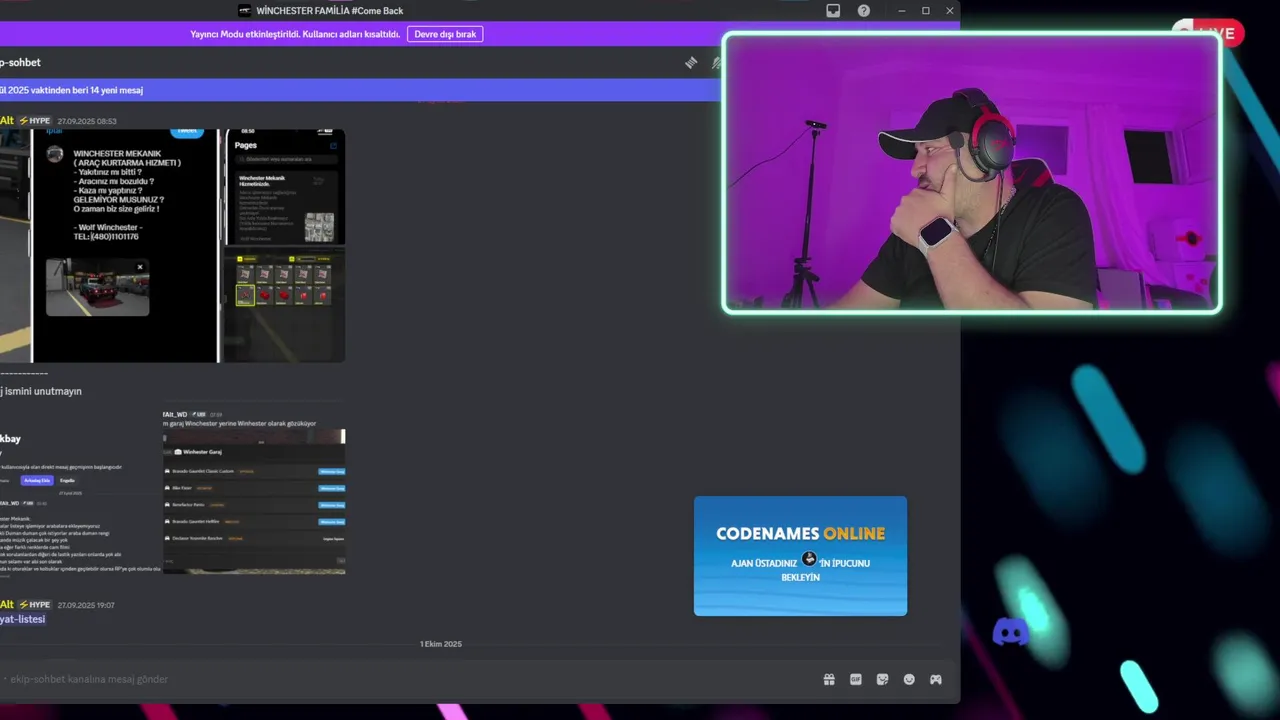Open the Discord help question mark icon
The width and height of the screenshot is (1280, 720).
tap(864, 11)
